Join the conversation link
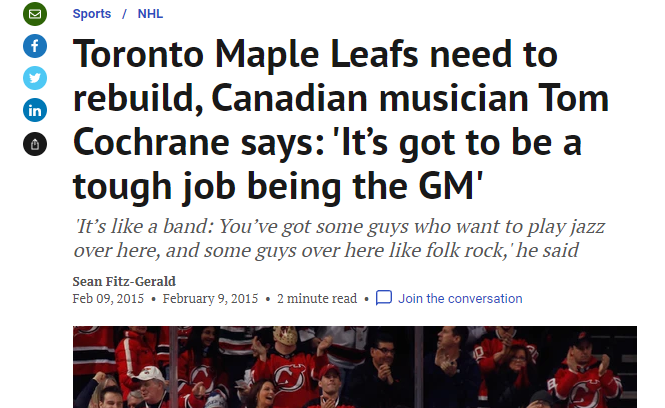This screenshot has height=408, width=665. pos(460,298)
